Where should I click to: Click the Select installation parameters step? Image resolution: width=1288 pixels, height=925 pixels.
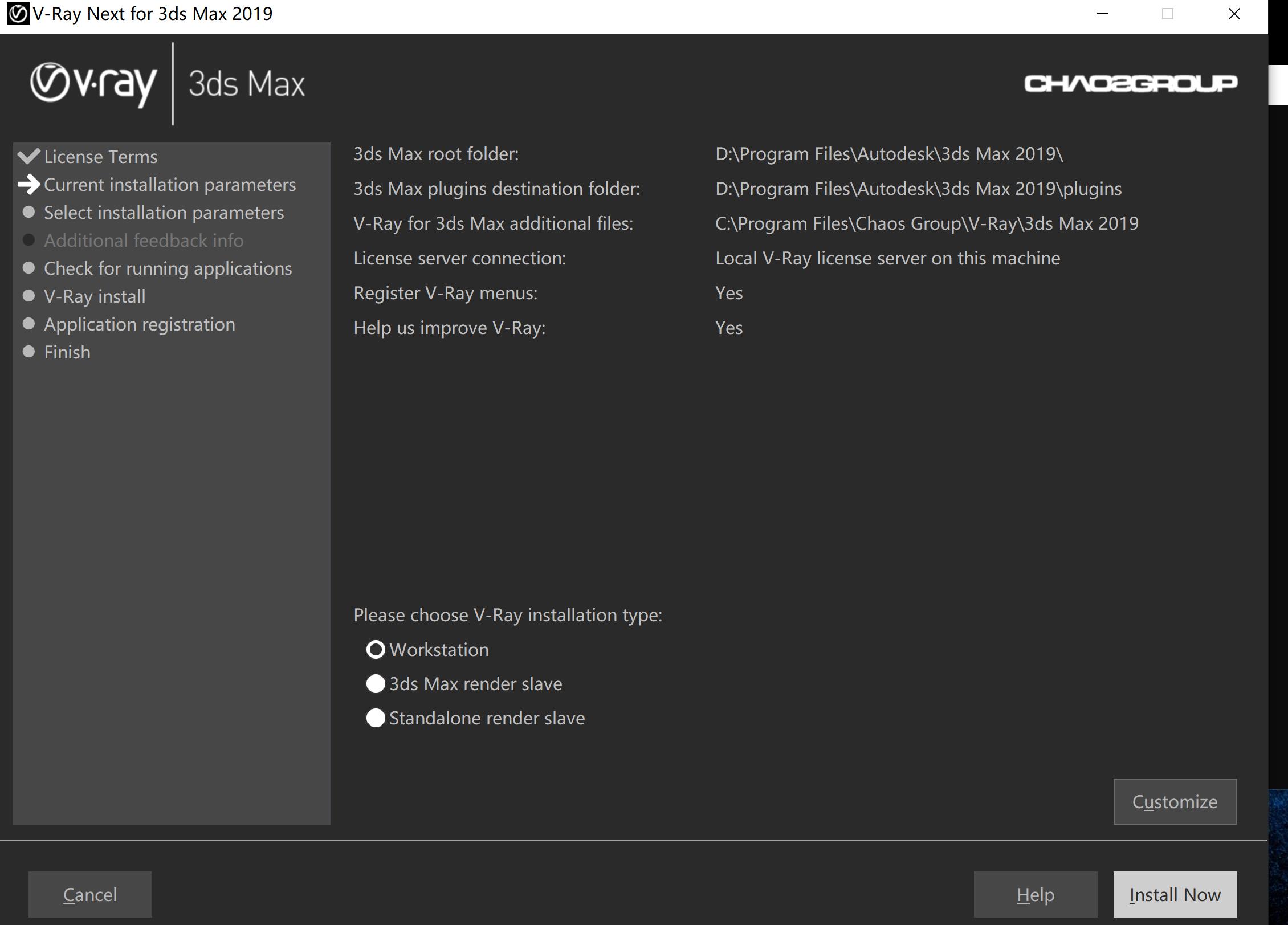[163, 211]
